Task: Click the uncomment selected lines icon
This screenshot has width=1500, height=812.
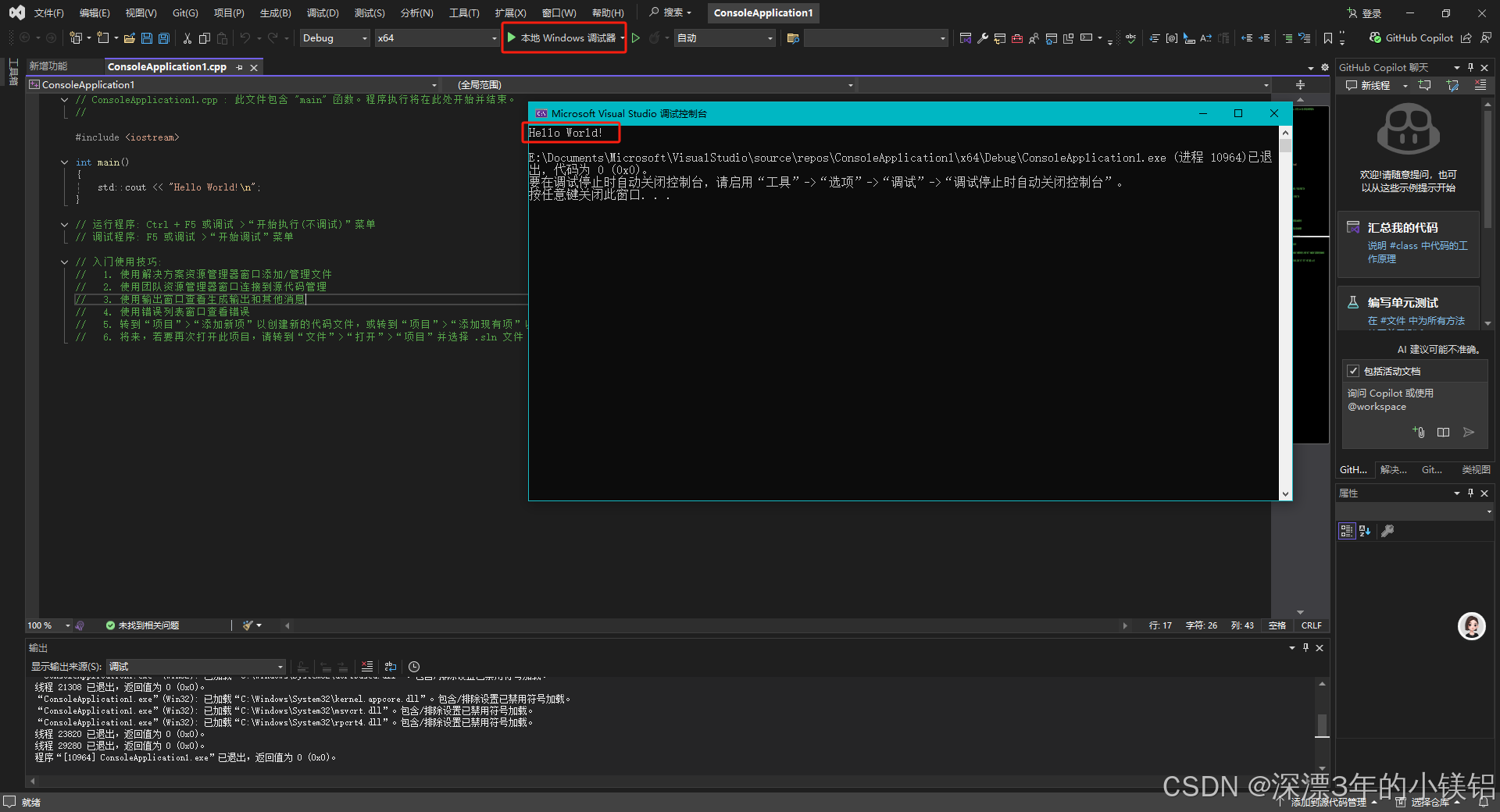Action: 1304,37
